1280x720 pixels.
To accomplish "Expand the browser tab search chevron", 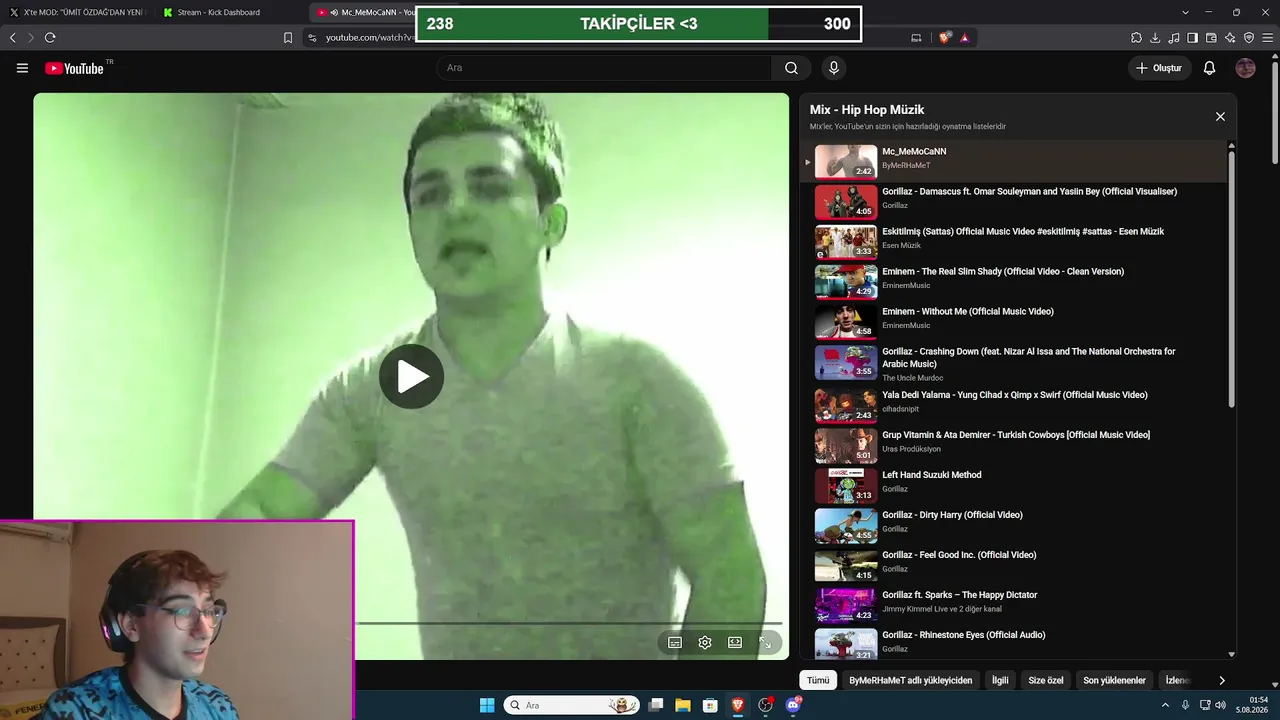I will (1185, 12).
